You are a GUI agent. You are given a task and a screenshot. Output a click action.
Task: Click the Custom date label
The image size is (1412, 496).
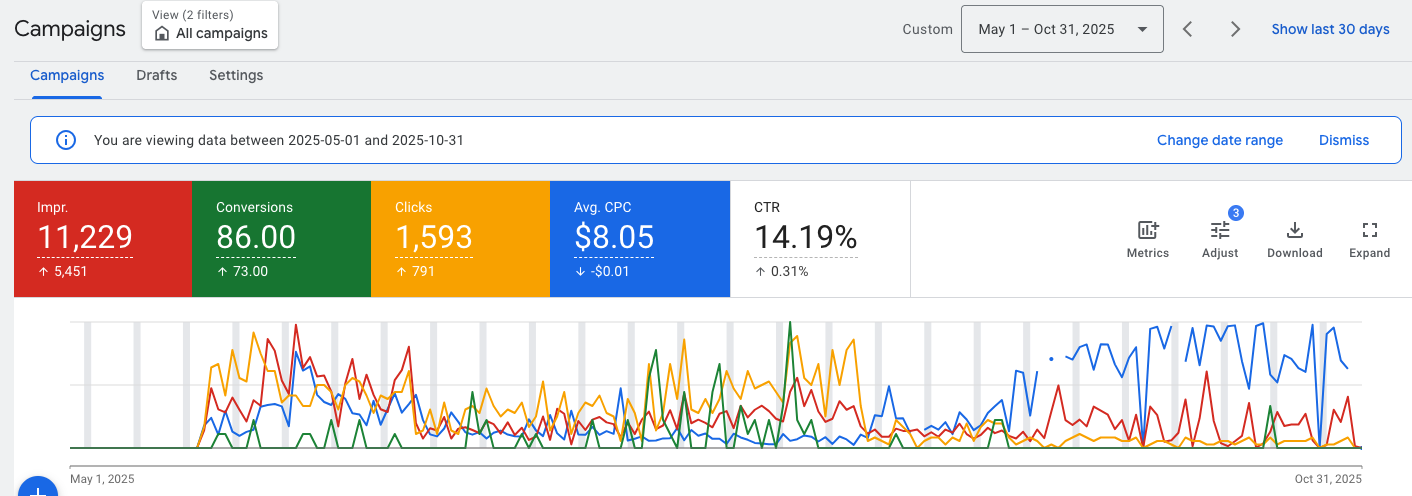[927, 29]
